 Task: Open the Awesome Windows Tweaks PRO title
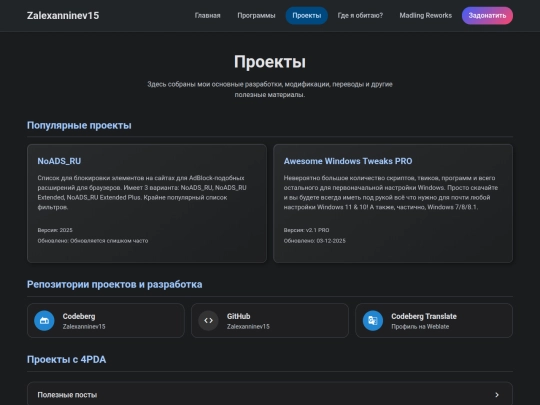[x=348, y=161]
